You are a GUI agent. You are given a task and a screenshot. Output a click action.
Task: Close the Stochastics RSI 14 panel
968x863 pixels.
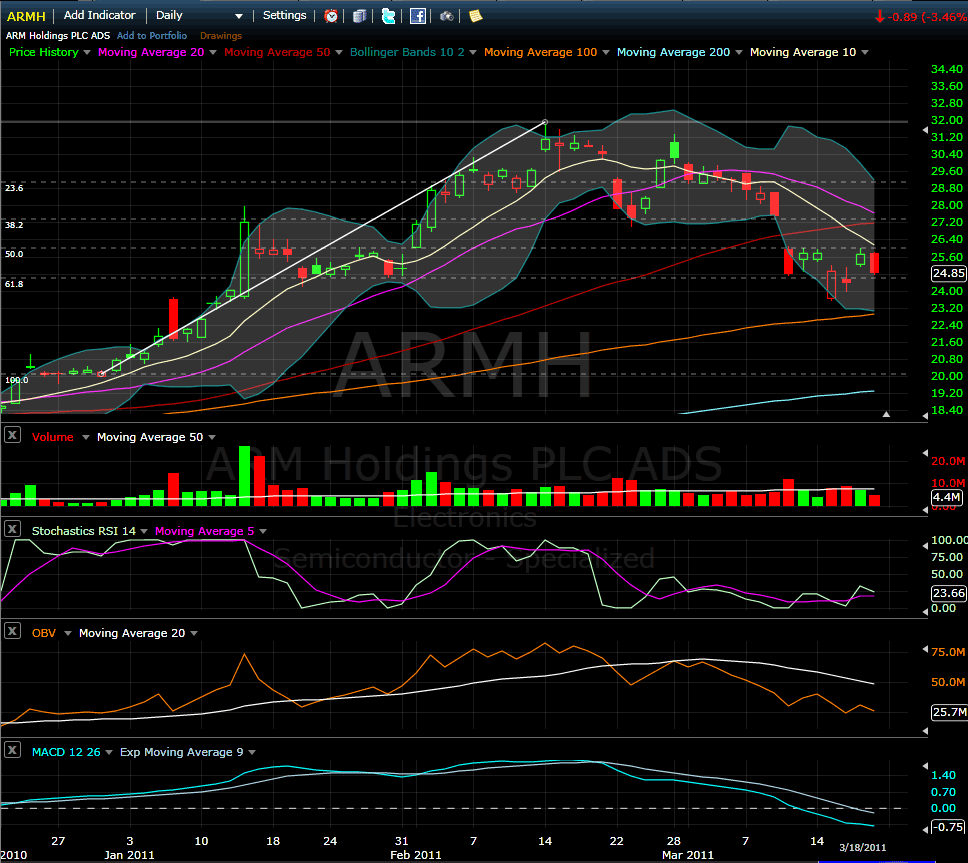click(12, 529)
